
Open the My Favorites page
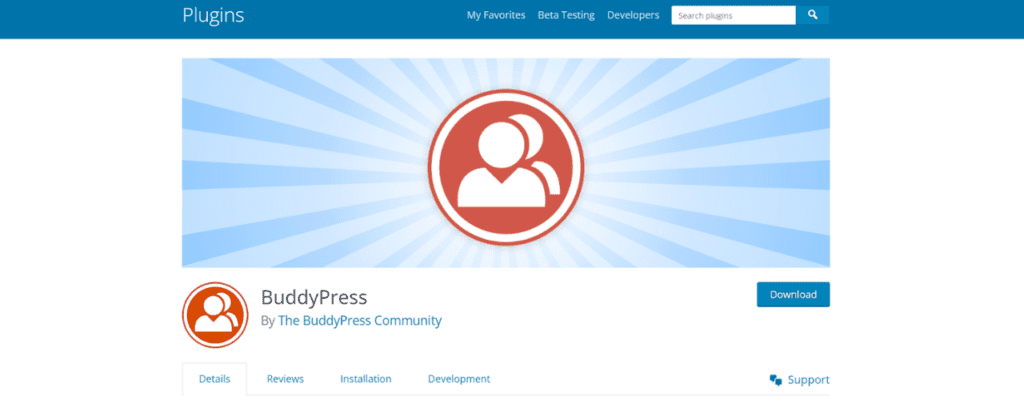(496, 15)
